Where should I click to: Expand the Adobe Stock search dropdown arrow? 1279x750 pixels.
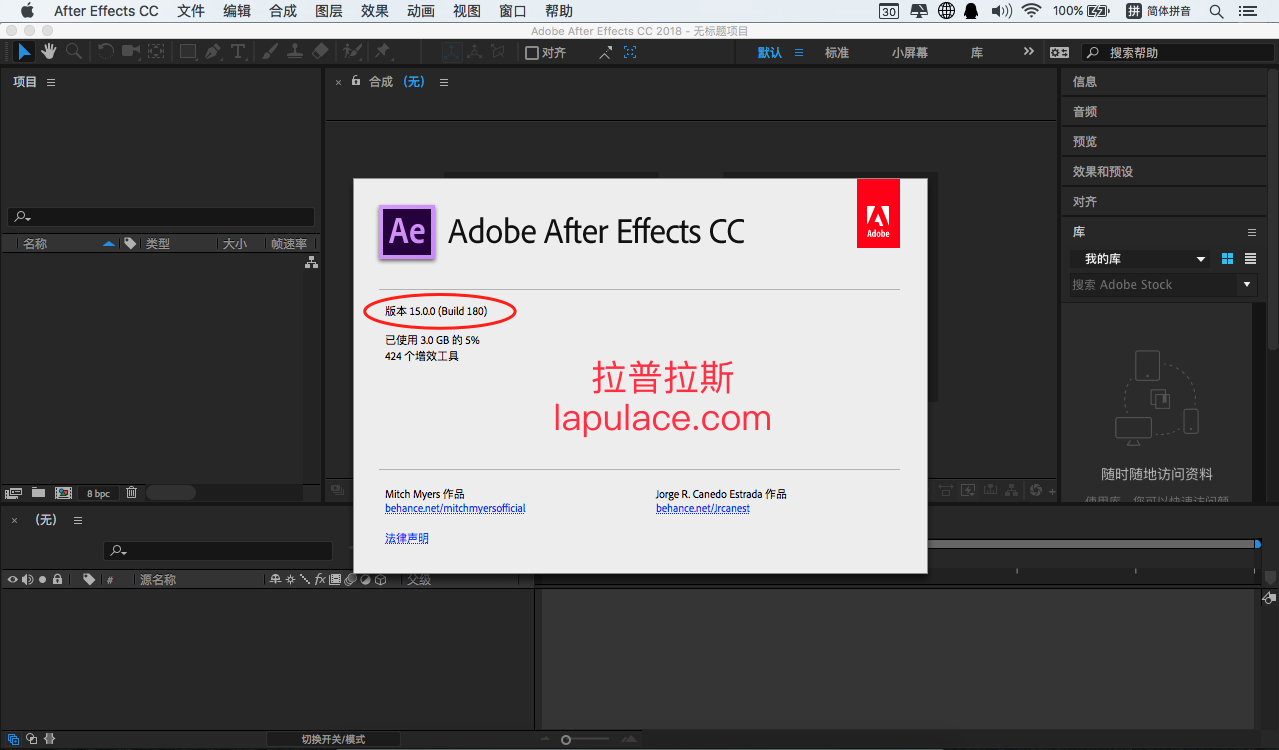coord(1247,285)
